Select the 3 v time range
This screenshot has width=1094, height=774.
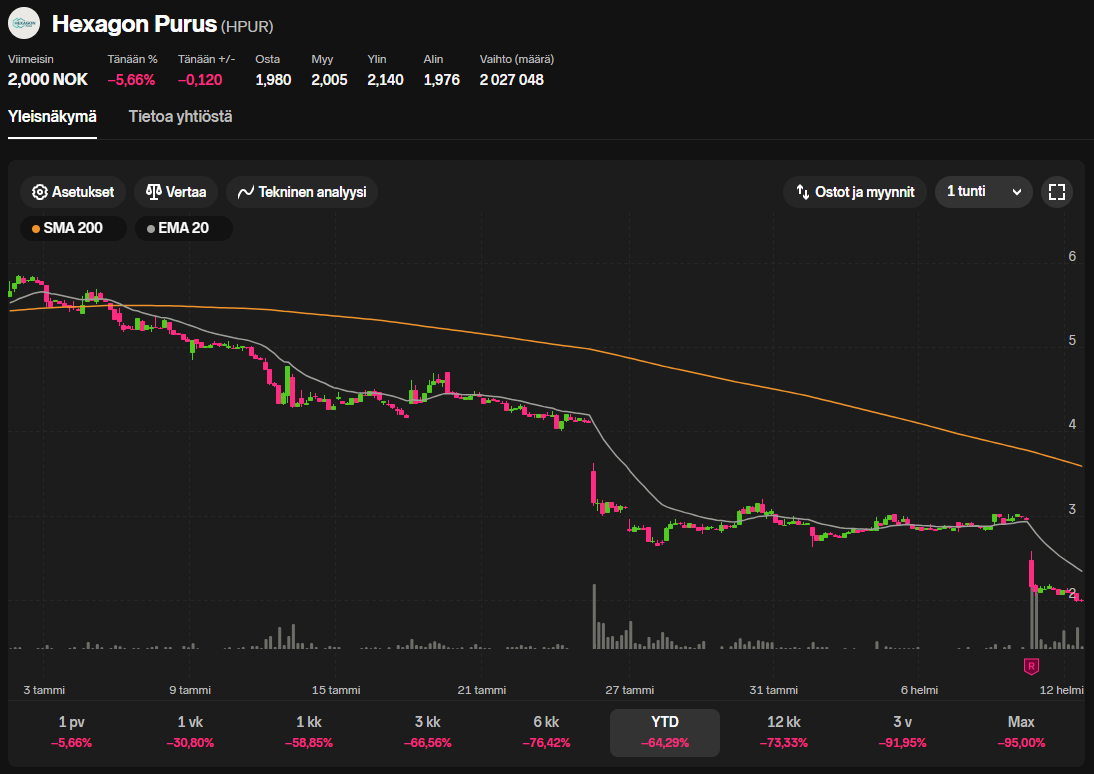tap(902, 732)
